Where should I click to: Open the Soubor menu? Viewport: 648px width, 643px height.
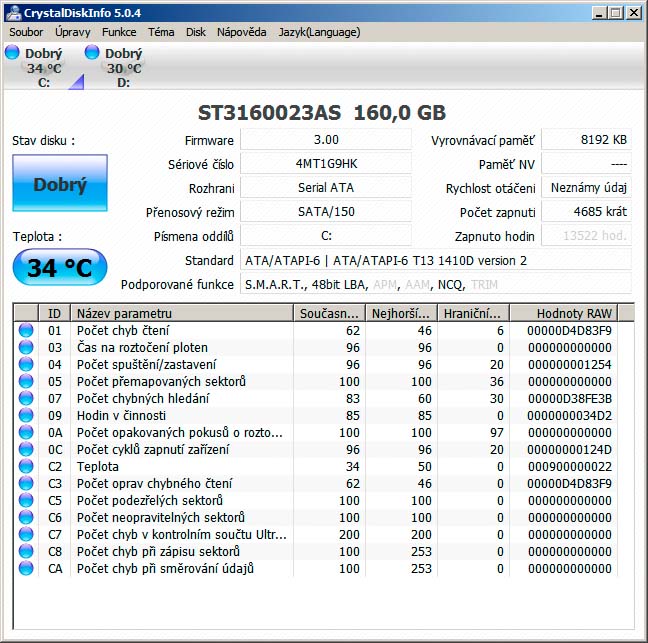pos(26,32)
